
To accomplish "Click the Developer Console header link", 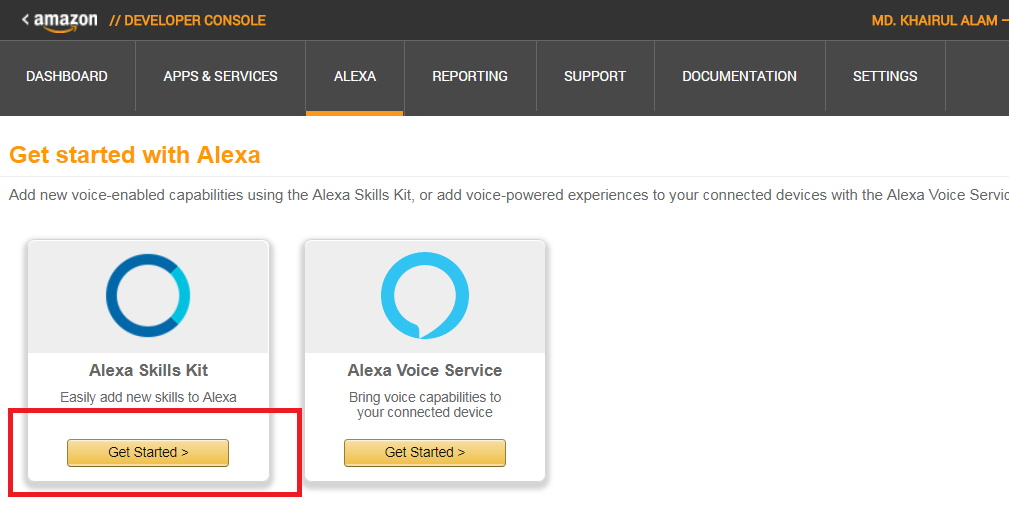I will pos(187,21).
